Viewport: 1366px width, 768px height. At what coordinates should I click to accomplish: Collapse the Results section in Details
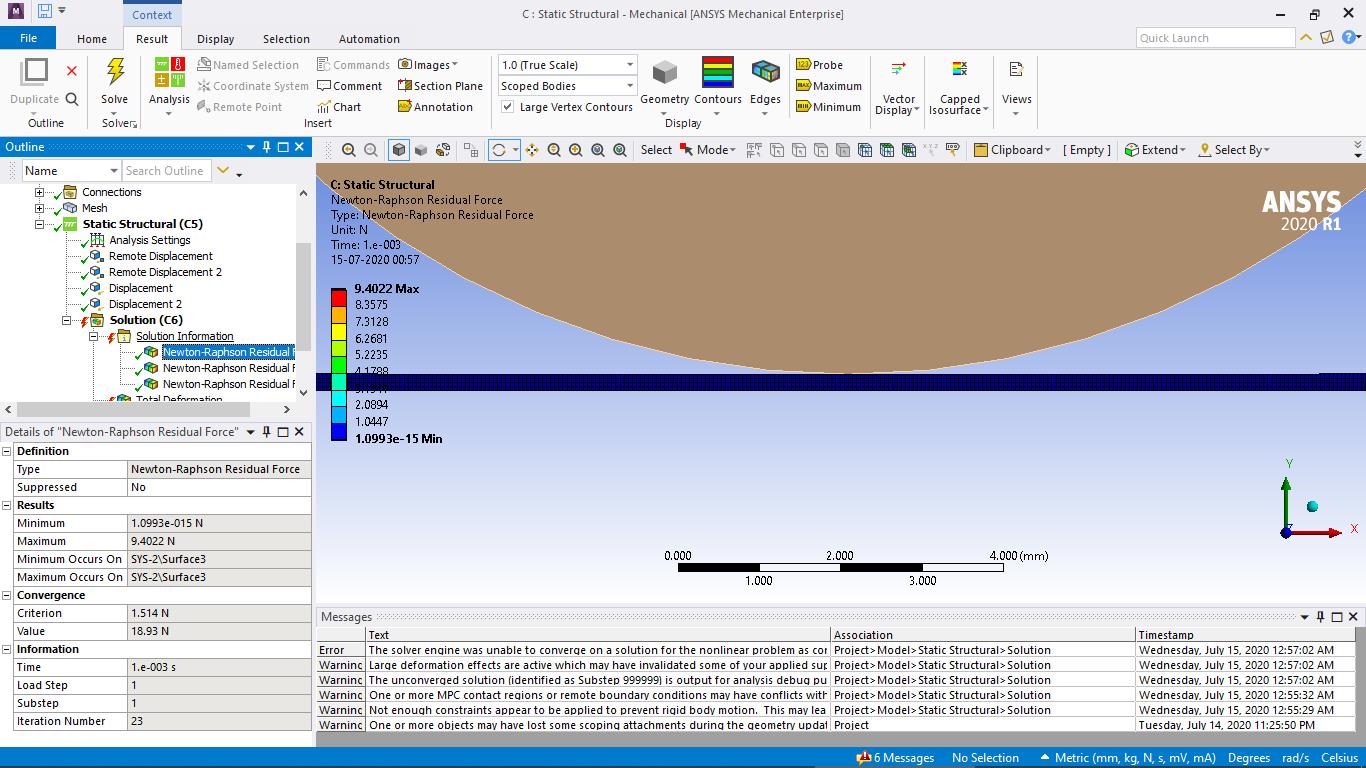point(7,505)
